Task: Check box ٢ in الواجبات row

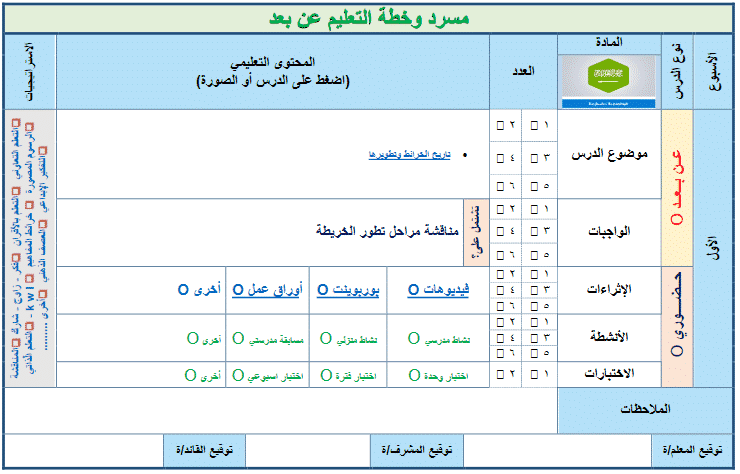Action: [500, 209]
